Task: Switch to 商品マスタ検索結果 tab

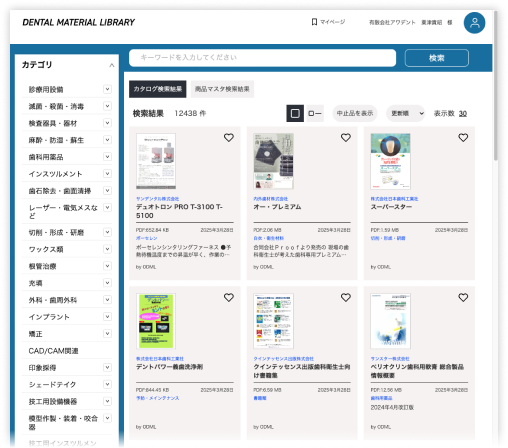Action: pyautogui.click(x=222, y=89)
